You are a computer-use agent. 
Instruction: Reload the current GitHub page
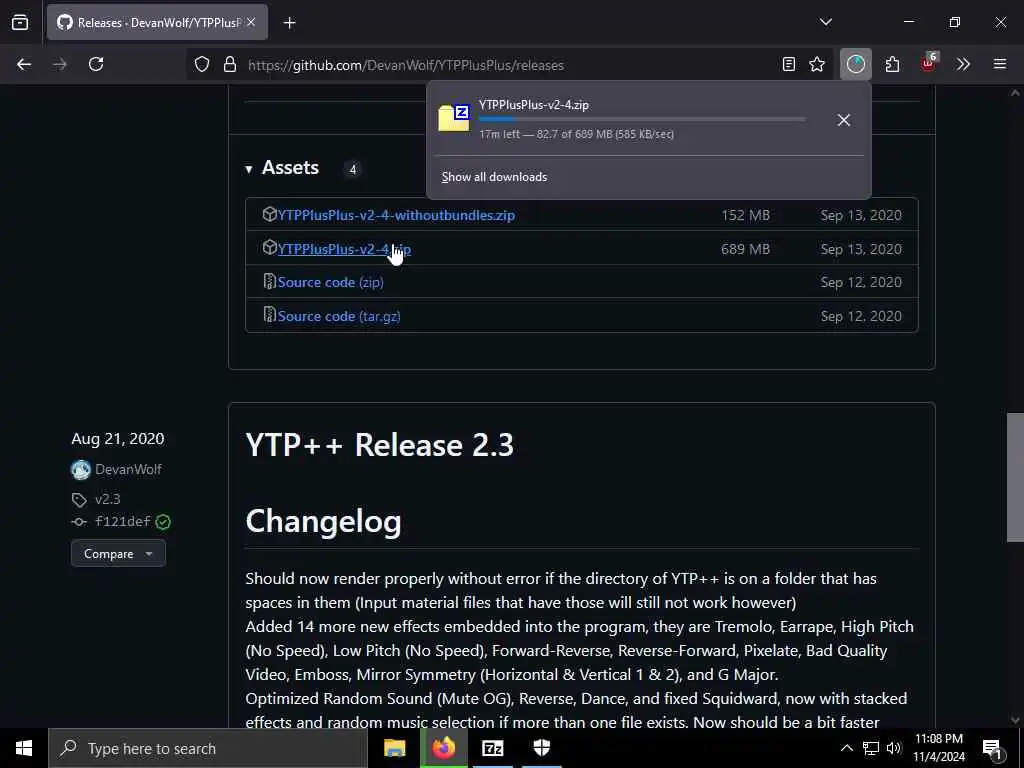tap(96, 64)
